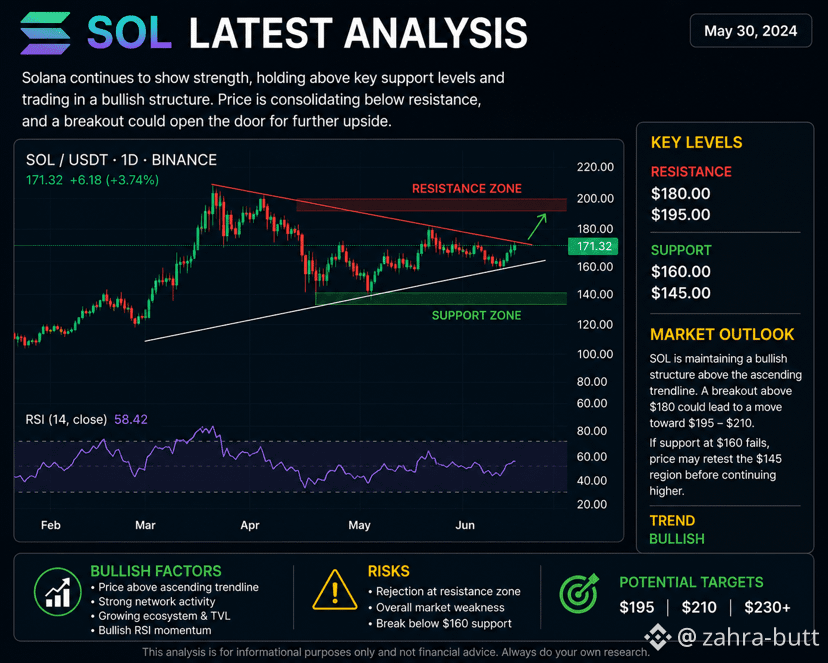The height and width of the screenshot is (663, 828).
Task: Click the Apr label on time axis
Action: point(250,525)
